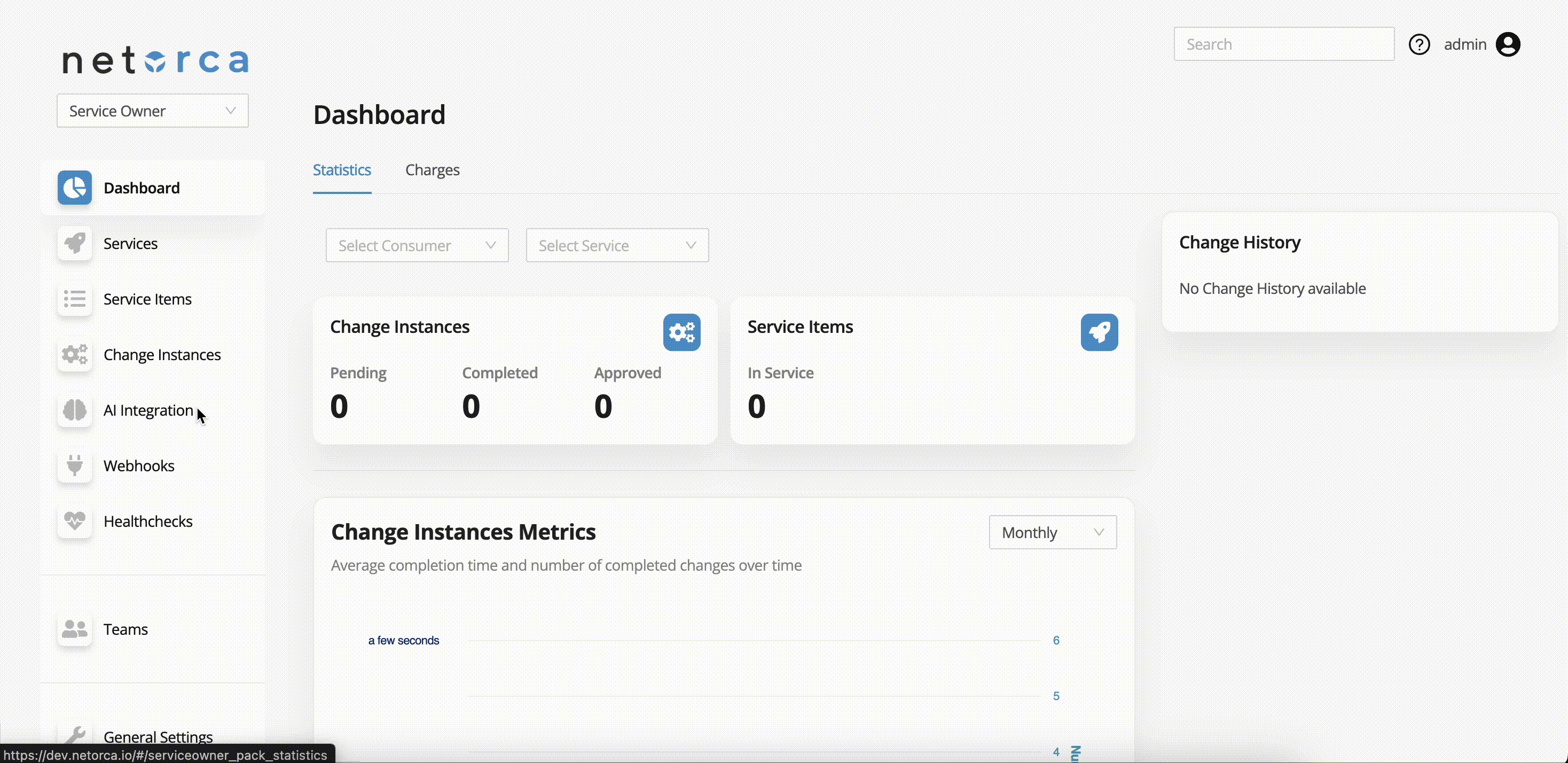
Task: Open the Select Consumer dropdown
Action: pos(417,245)
